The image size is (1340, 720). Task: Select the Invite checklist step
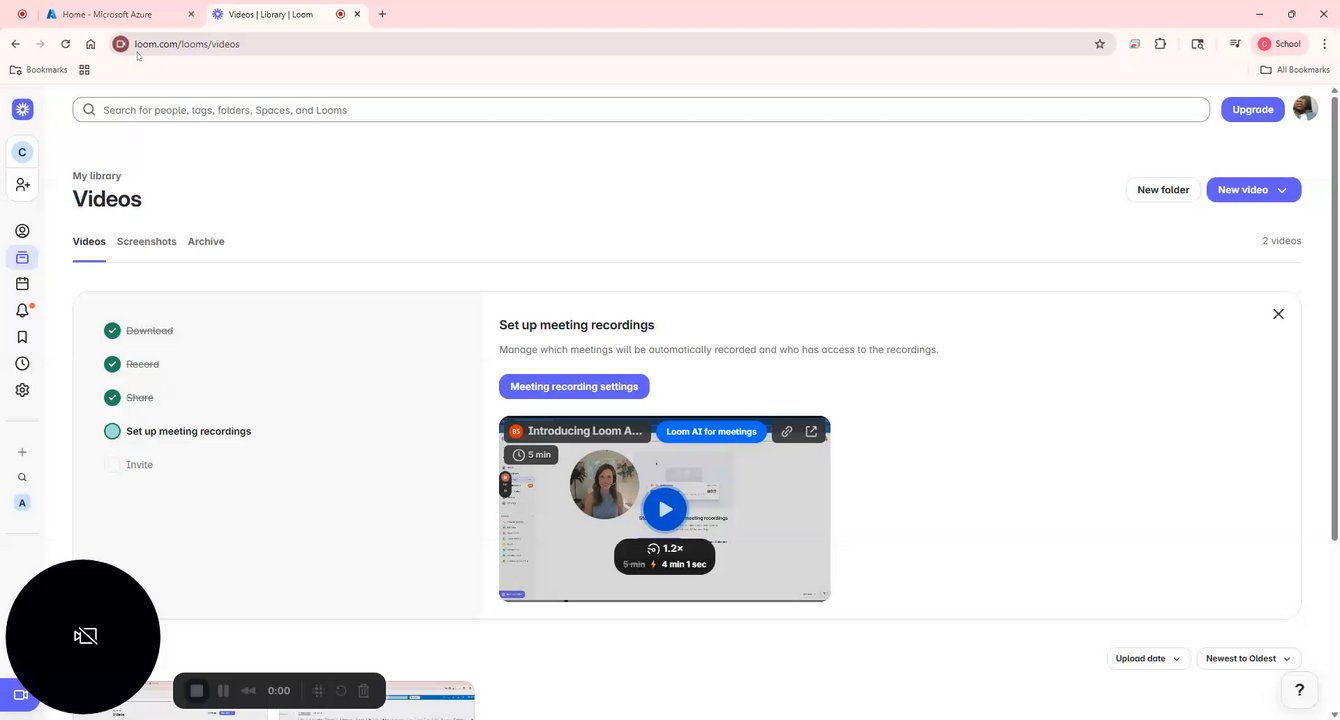click(x=129, y=465)
